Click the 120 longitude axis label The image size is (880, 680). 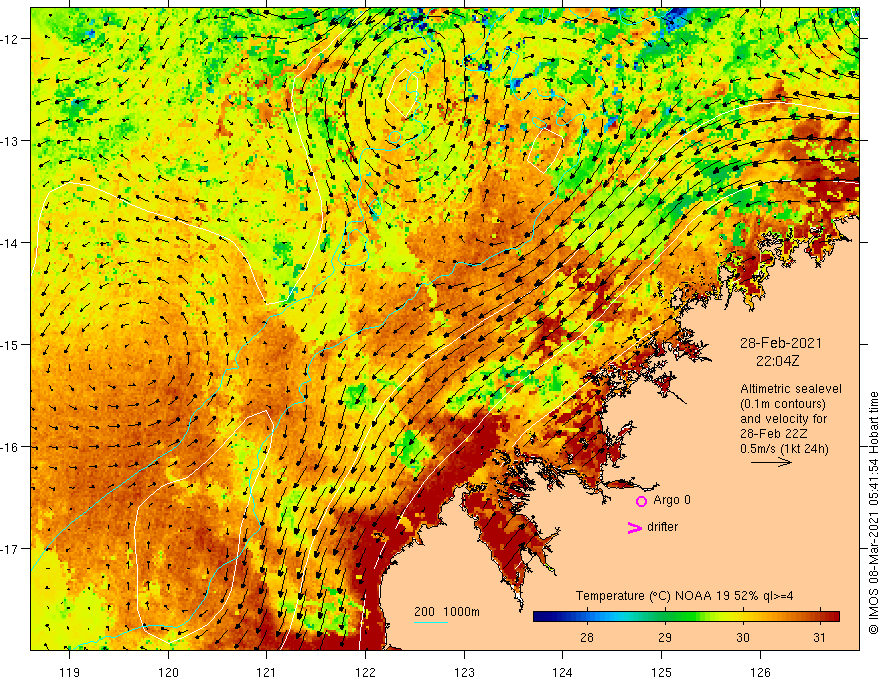pos(168,672)
